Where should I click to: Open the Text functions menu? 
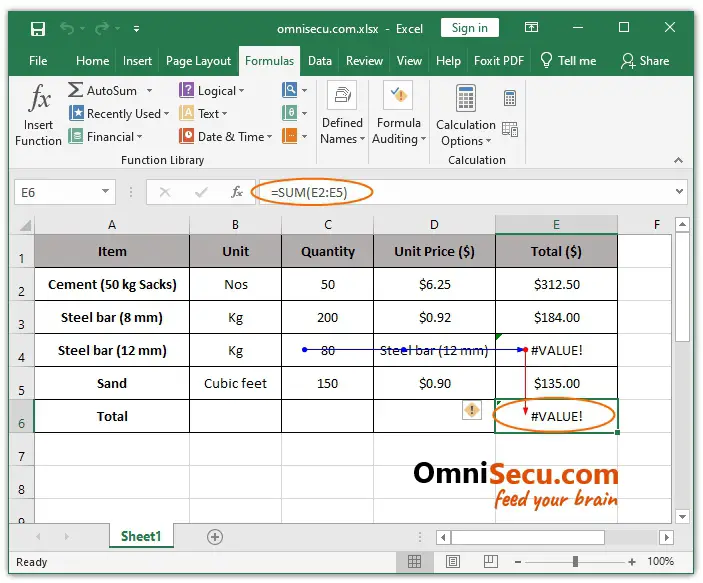[203, 113]
